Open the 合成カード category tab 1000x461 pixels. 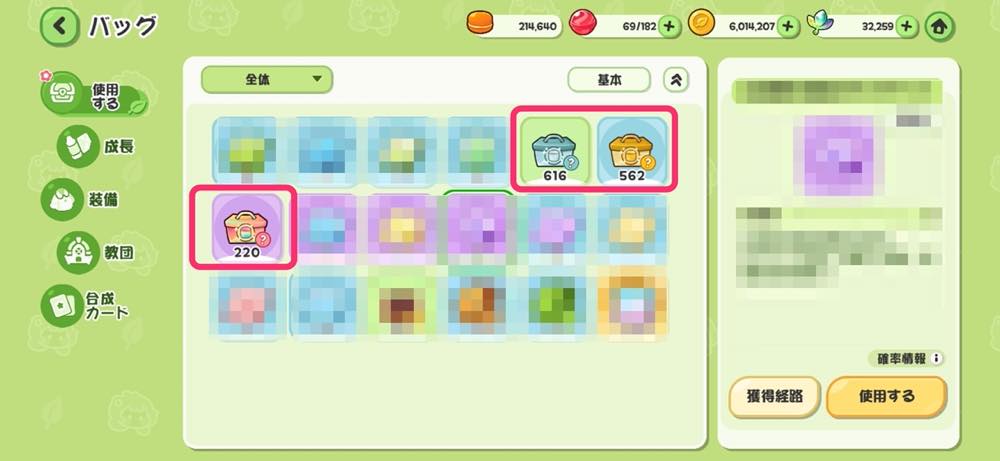(x=86, y=305)
